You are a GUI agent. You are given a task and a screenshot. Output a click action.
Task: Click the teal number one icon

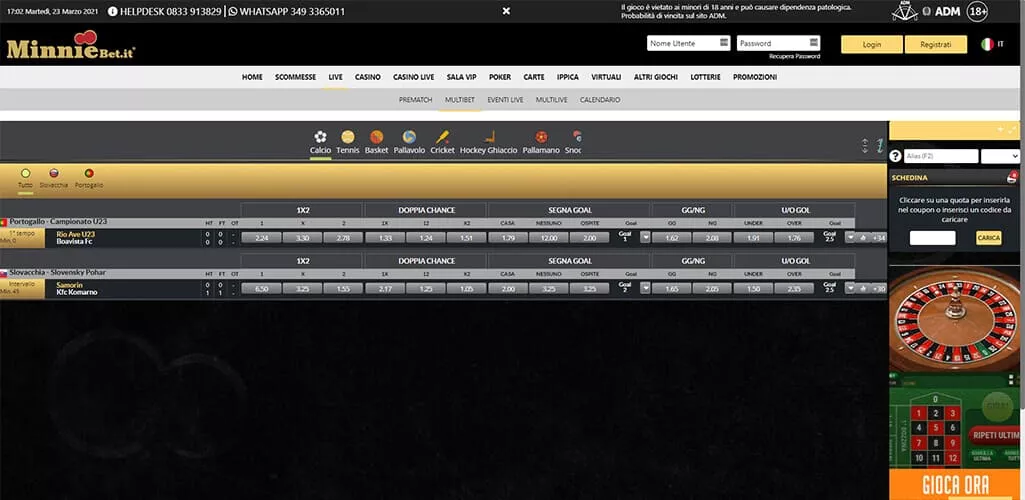(880, 146)
